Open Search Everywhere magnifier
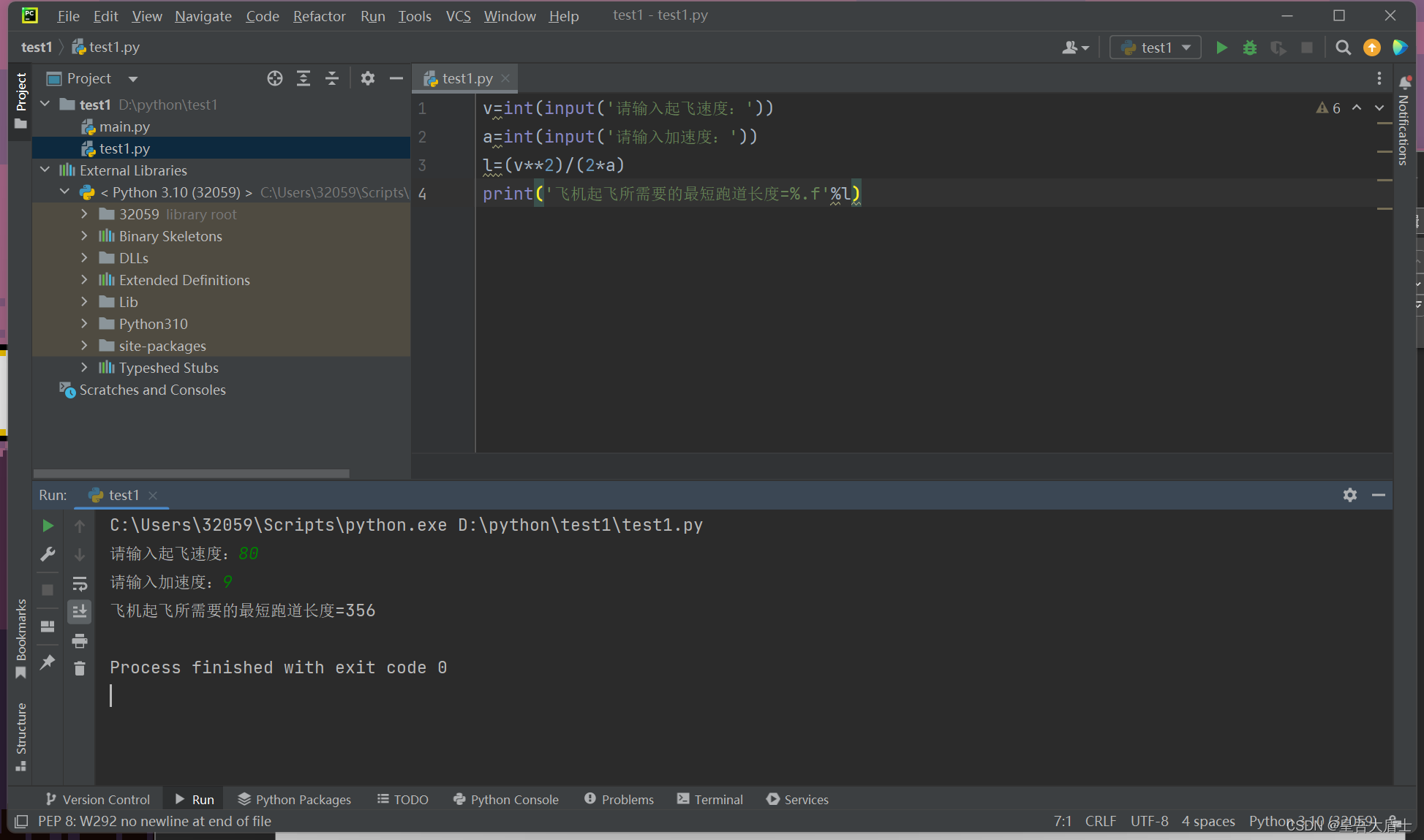1424x840 pixels. point(1343,47)
